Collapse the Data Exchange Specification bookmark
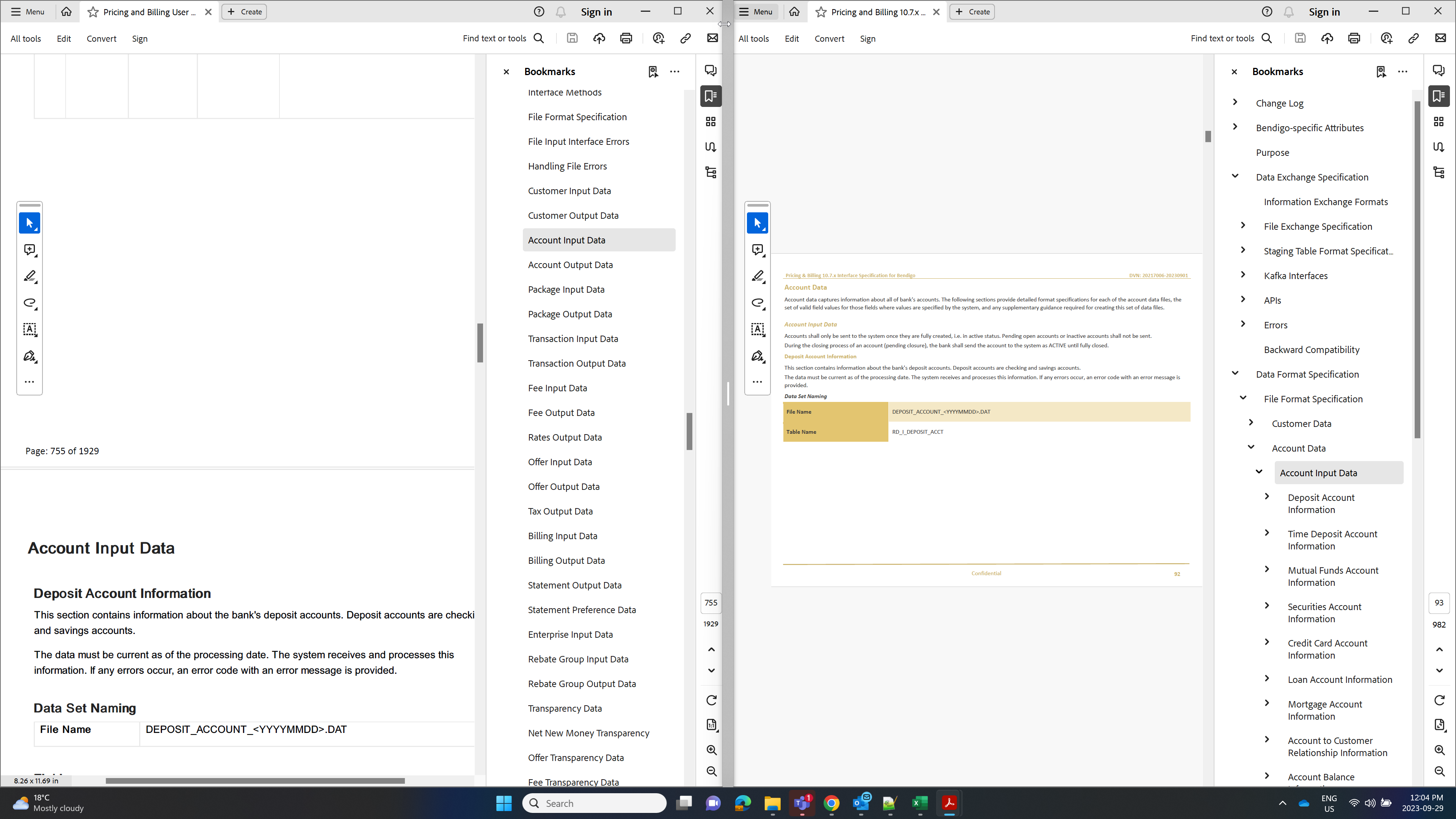The width and height of the screenshot is (1456, 819). coord(1235,176)
